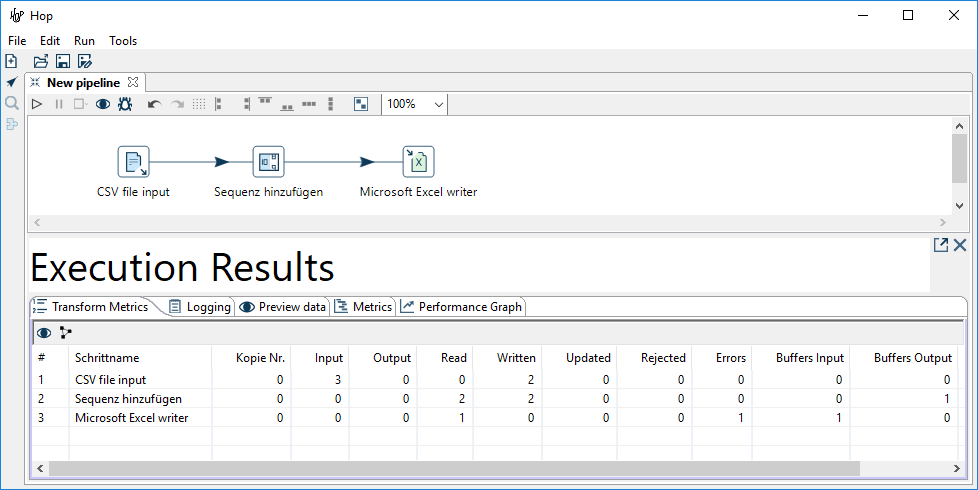
Task: Stop the pipeline execution
Action: tap(80, 104)
